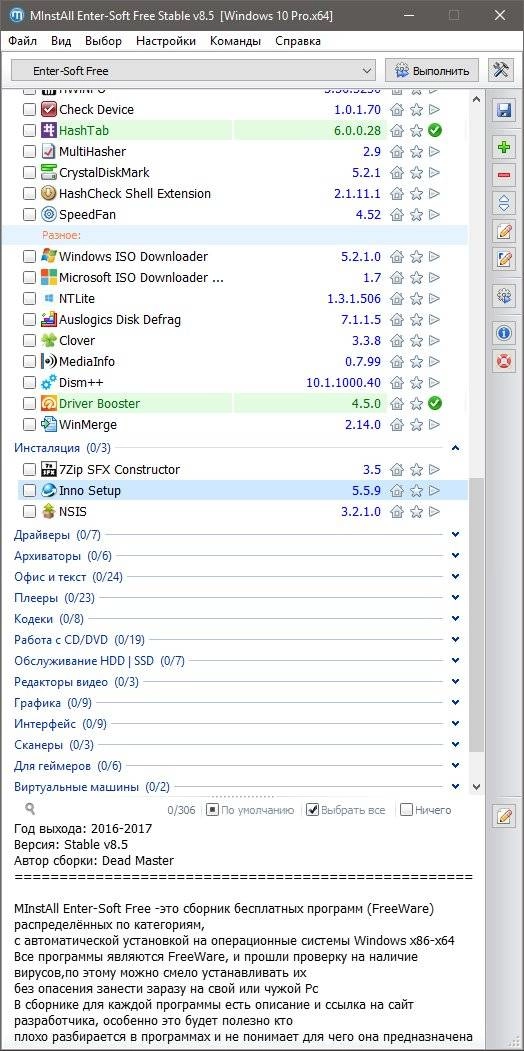The height and width of the screenshot is (1051, 524).
Task: Expand the Графика category
Action: [456, 702]
